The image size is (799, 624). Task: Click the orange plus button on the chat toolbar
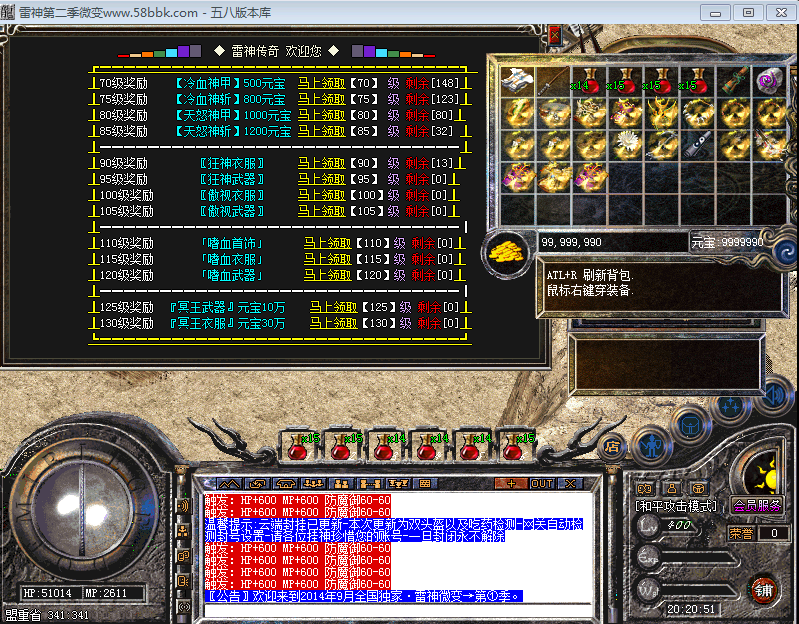tap(511, 483)
